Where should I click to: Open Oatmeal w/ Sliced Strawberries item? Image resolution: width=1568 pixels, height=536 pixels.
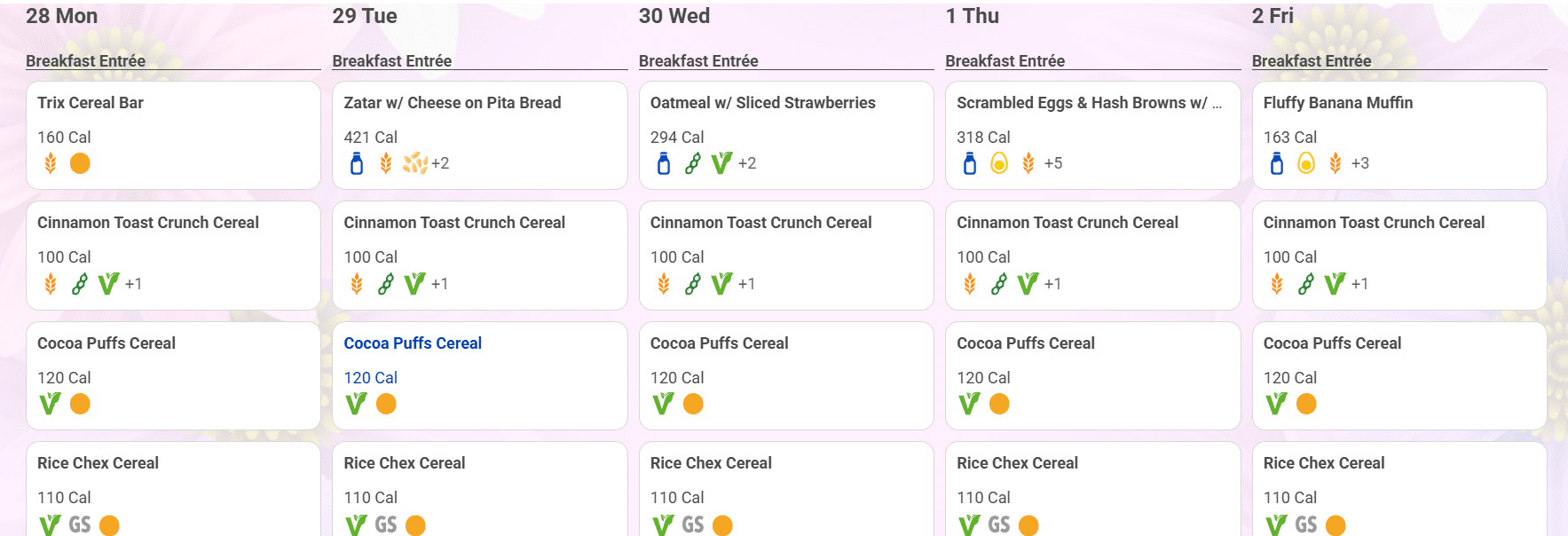pyautogui.click(x=763, y=103)
